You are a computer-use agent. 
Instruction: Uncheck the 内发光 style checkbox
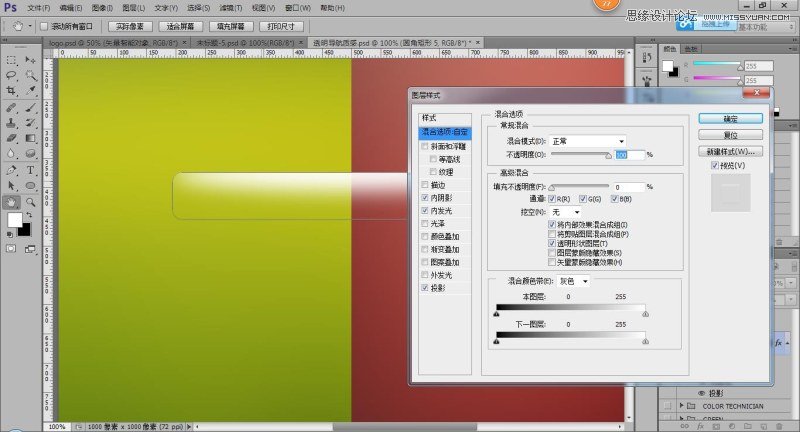point(425,211)
